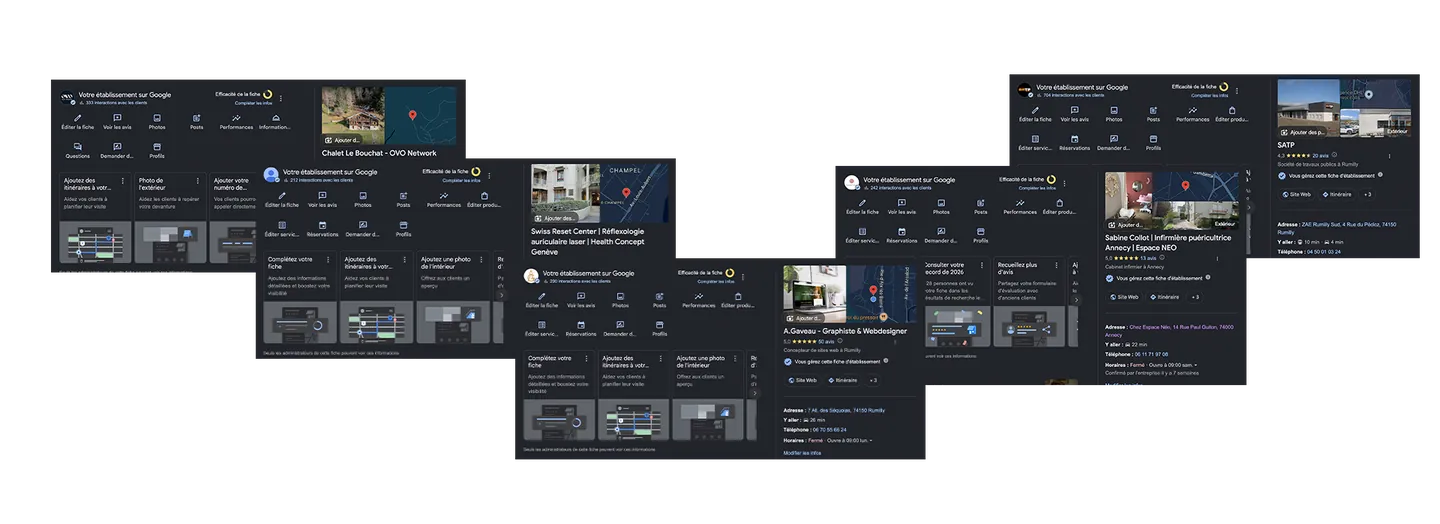Open Voir les avis in Sabine Collot panel

coord(901,207)
